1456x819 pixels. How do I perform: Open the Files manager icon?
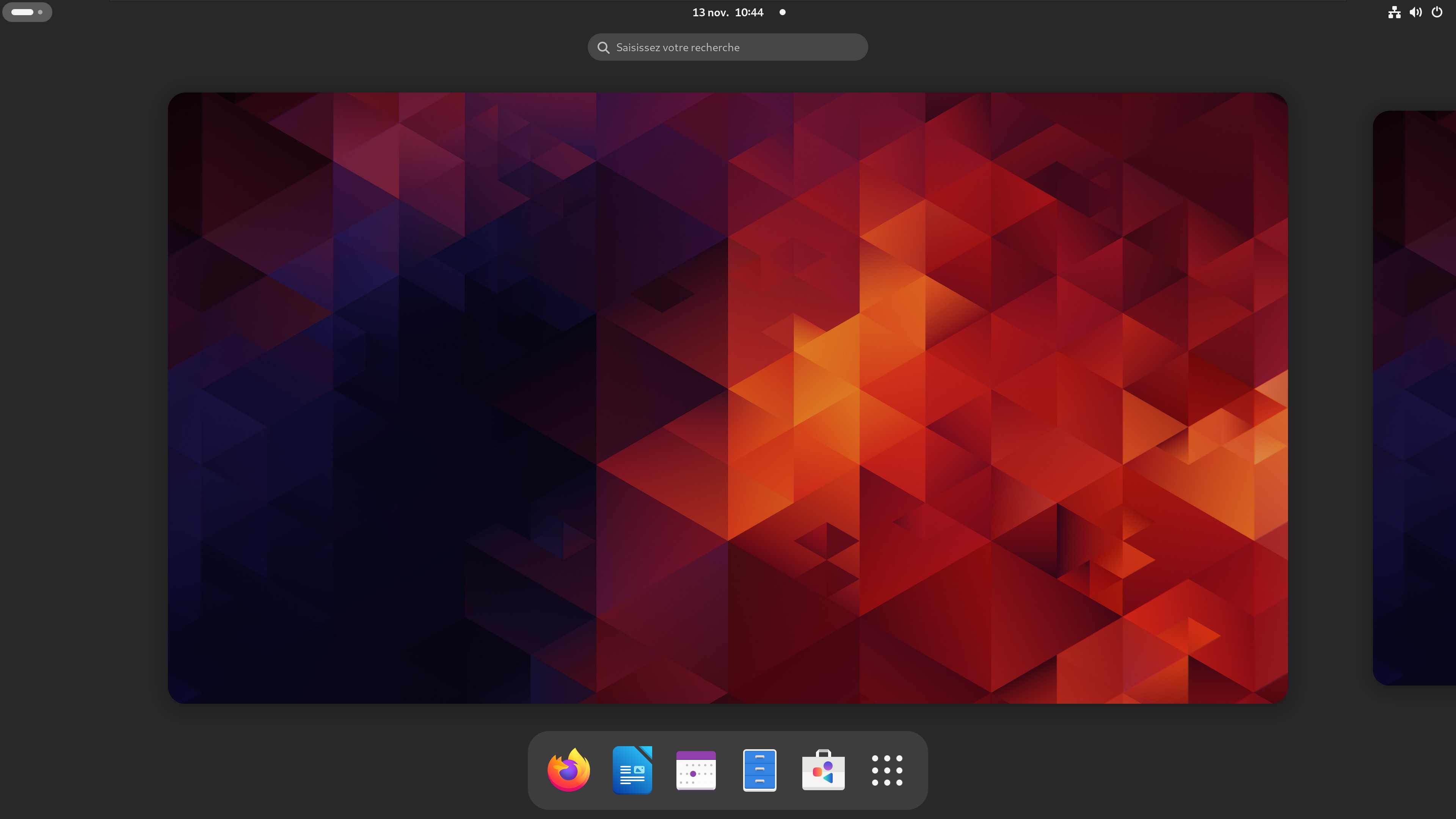point(759,770)
